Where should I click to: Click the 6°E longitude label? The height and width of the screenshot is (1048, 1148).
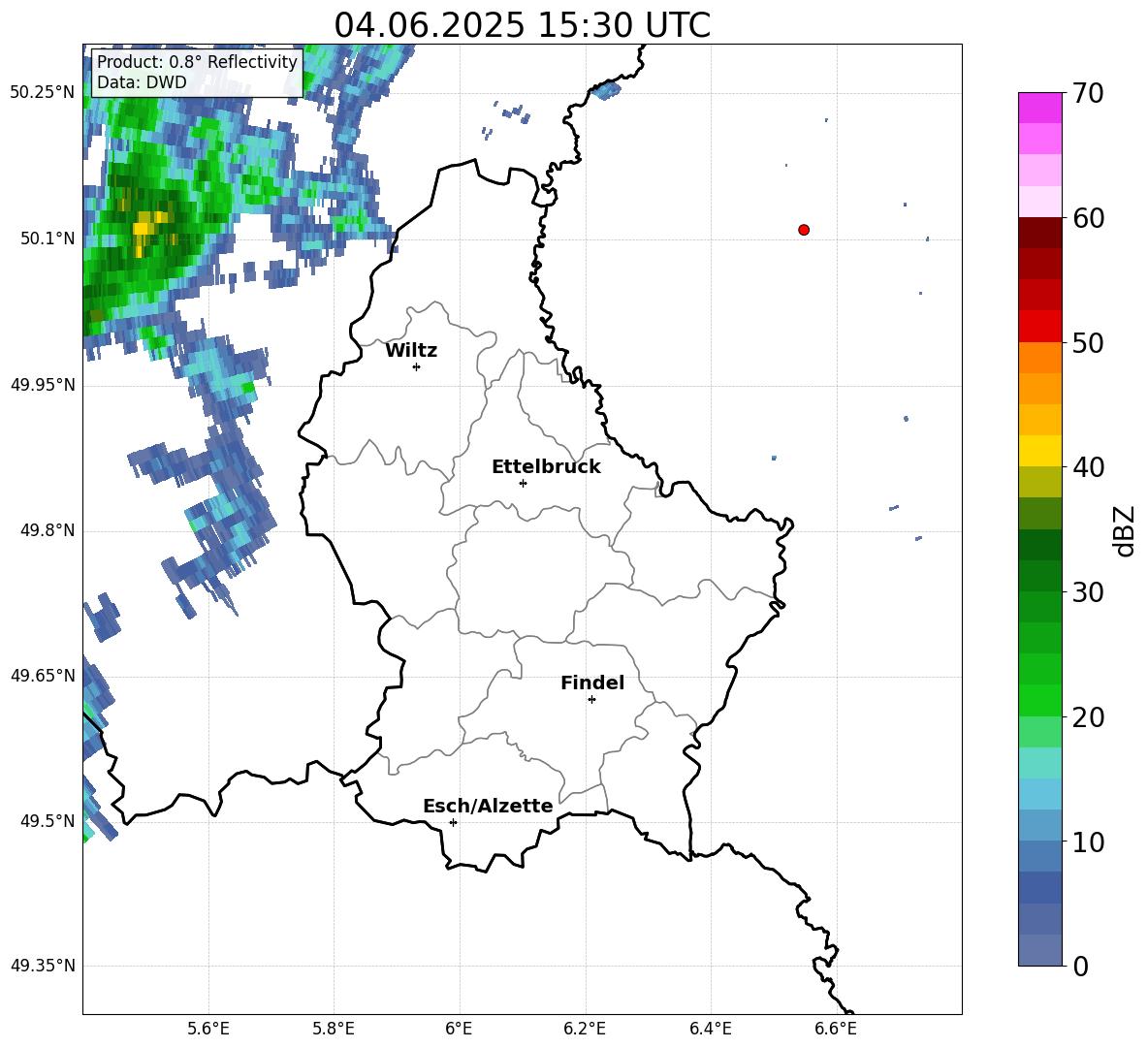(x=459, y=1029)
